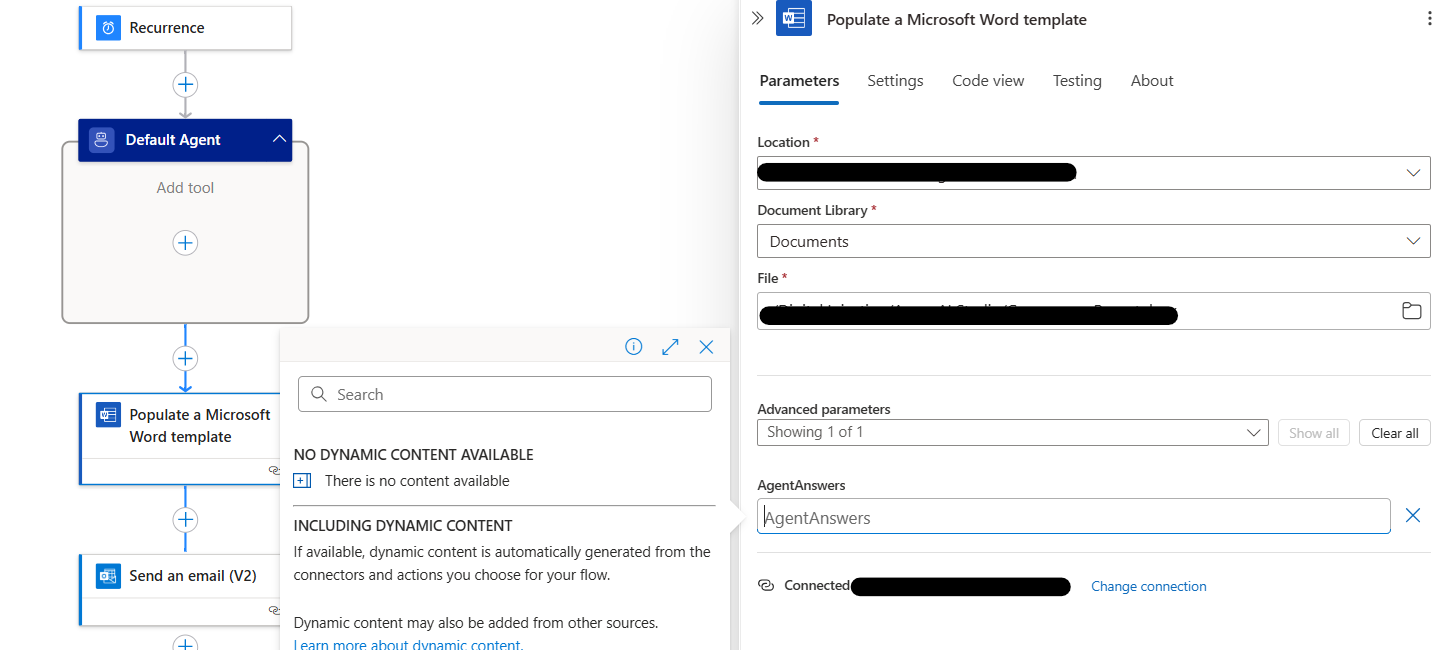Viewport: 1445px width, 650px height.
Task: Open the panel's more options menu
Action: coord(1428,19)
